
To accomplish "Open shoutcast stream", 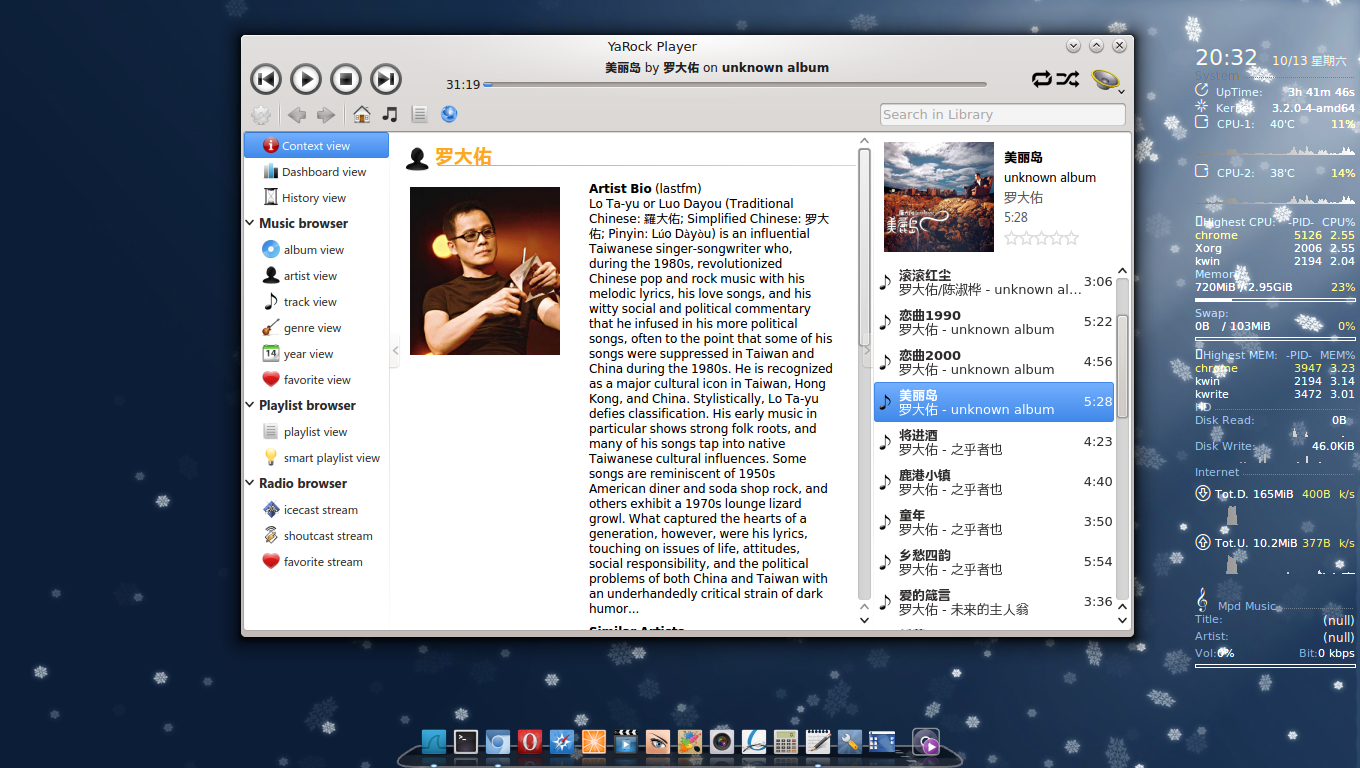I will click(x=316, y=535).
